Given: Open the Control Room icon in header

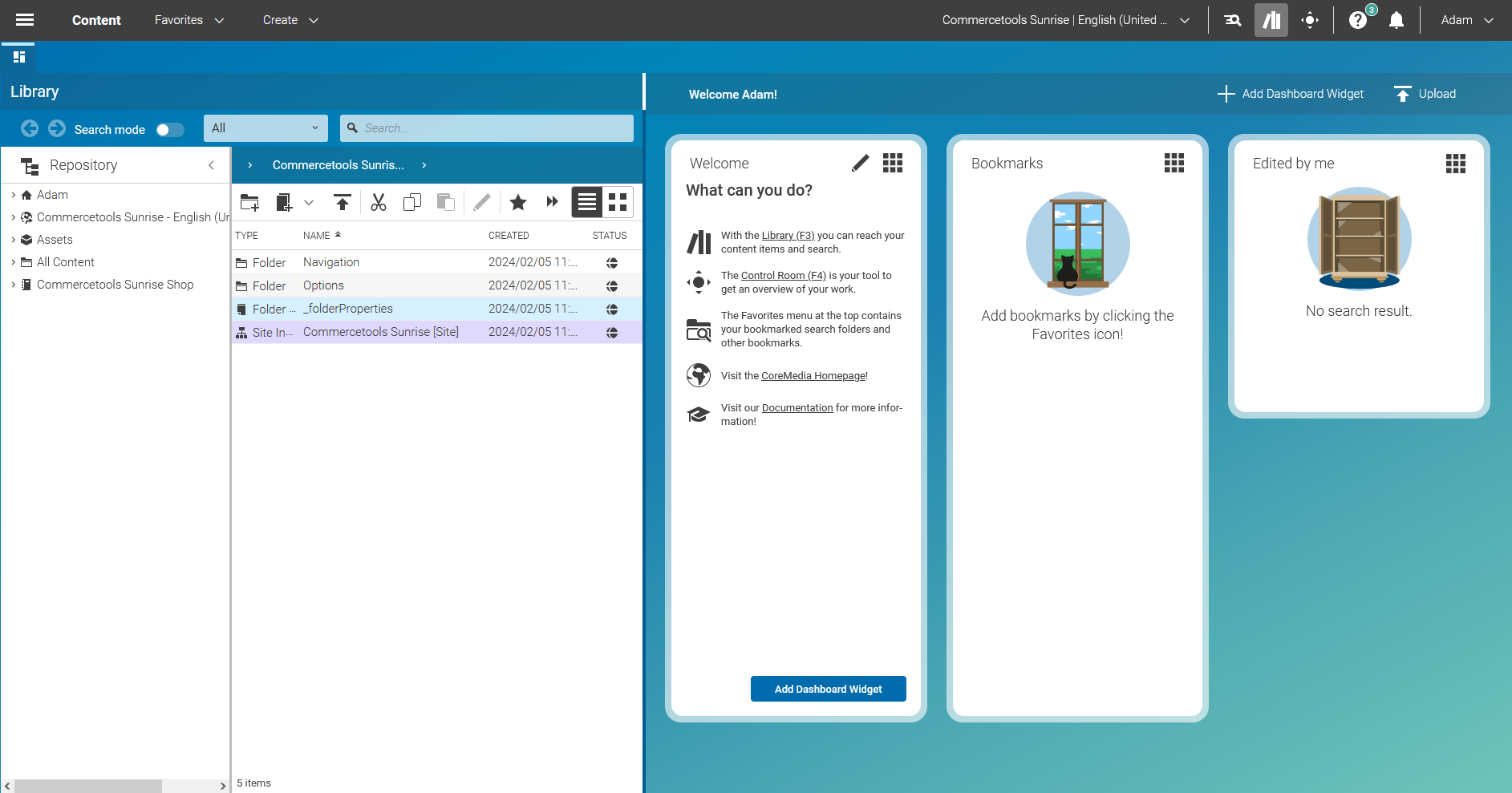Looking at the screenshot, I should pos(1310,20).
